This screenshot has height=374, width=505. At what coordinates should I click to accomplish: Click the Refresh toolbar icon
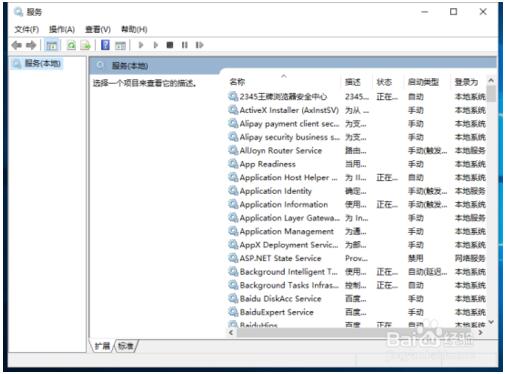pyautogui.click(x=71, y=45)
